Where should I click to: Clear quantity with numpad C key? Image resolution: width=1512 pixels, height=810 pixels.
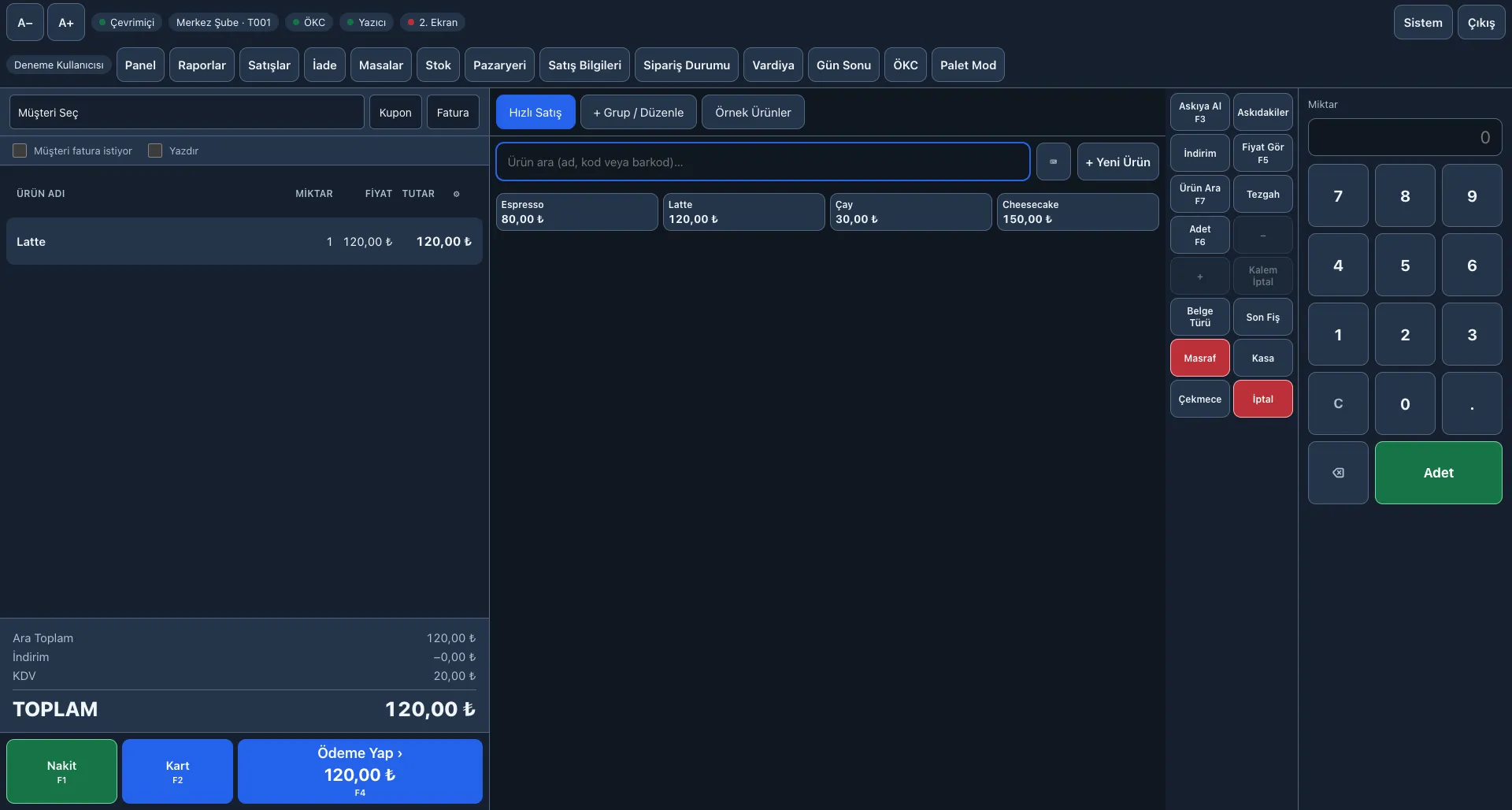[1338, 403]
